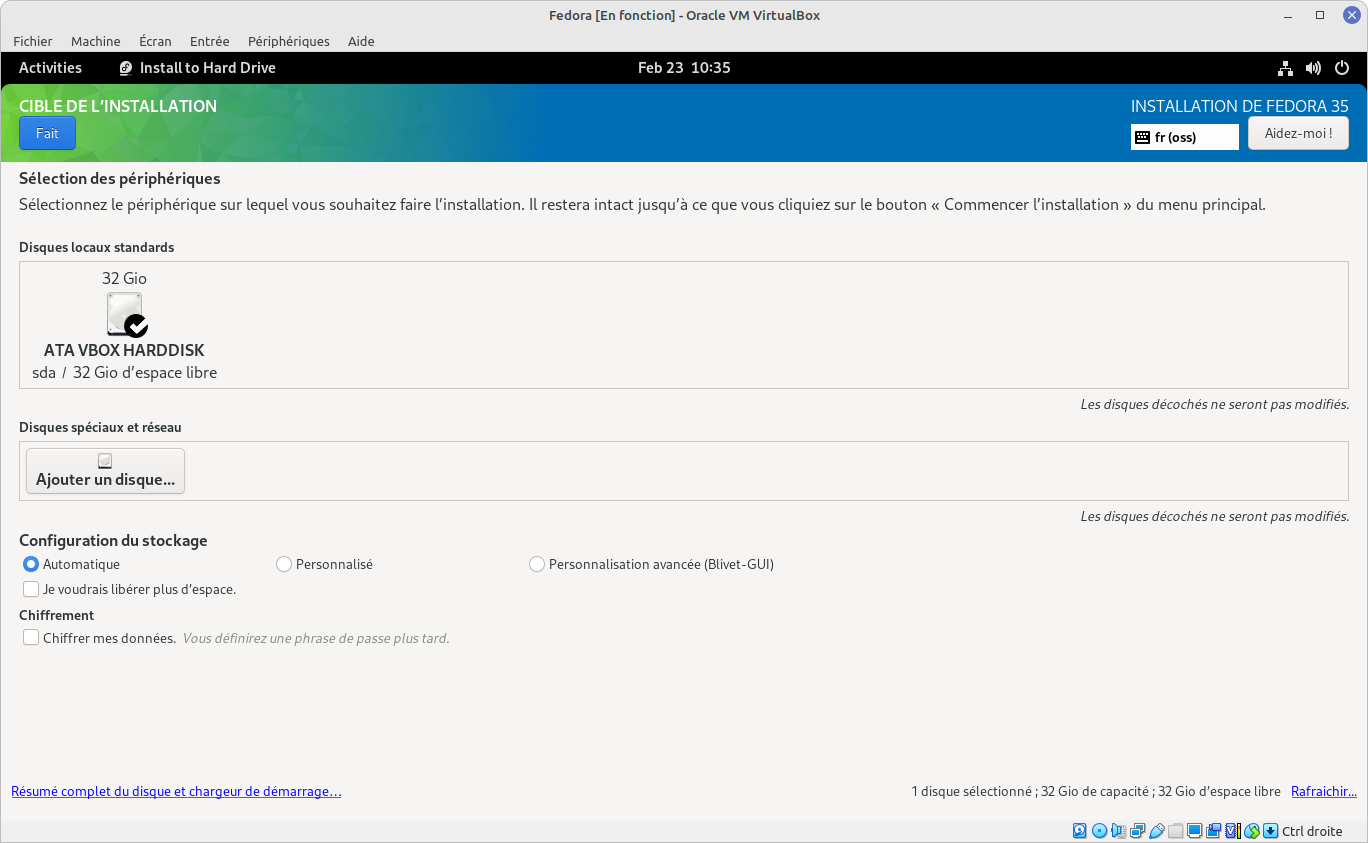Open the network status icon in top bar
This screenshot has height=843, width=1368.
point(1286,68)
